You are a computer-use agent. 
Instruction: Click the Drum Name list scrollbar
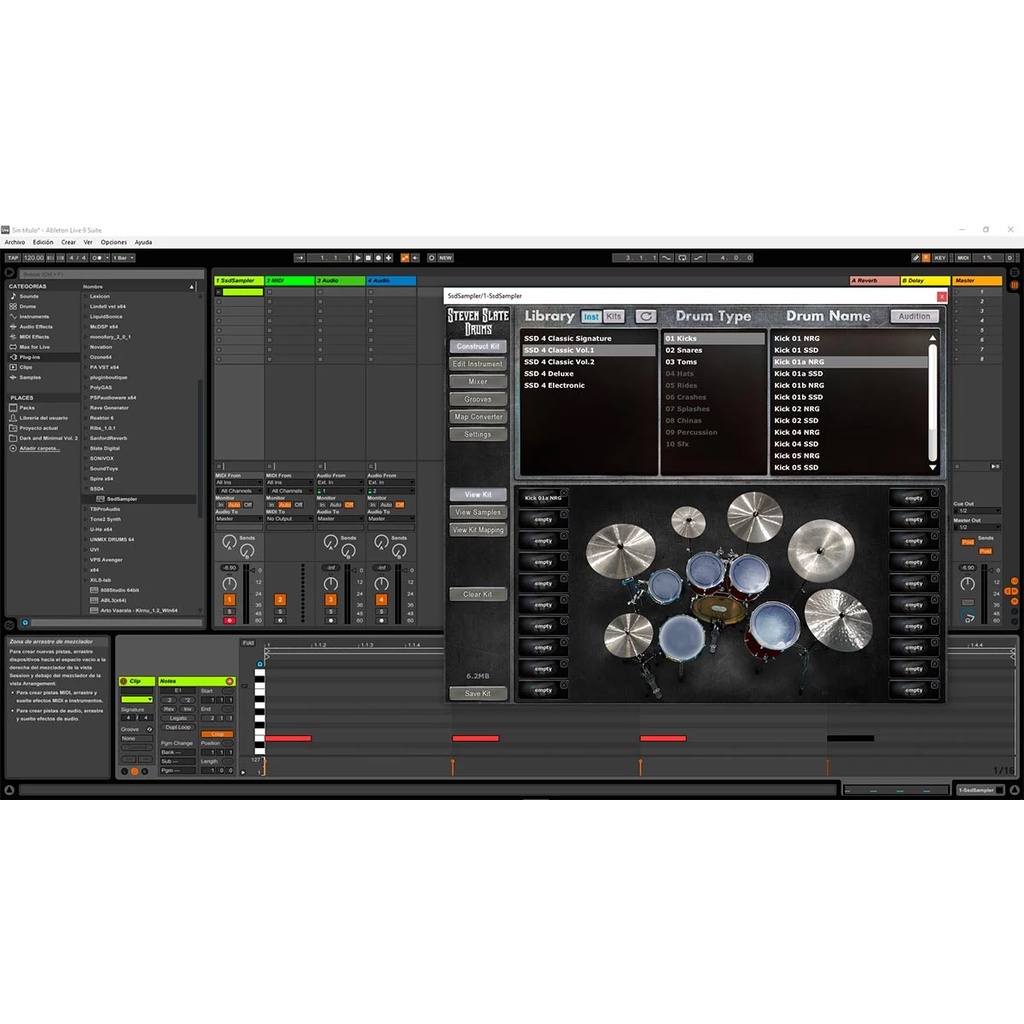pos(933,400)
